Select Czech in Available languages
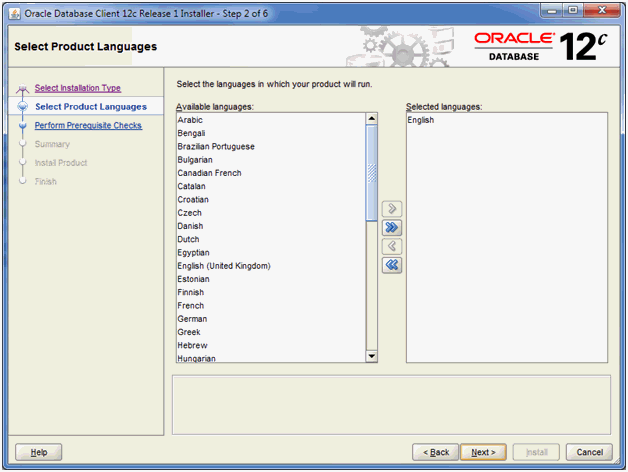 271,212
